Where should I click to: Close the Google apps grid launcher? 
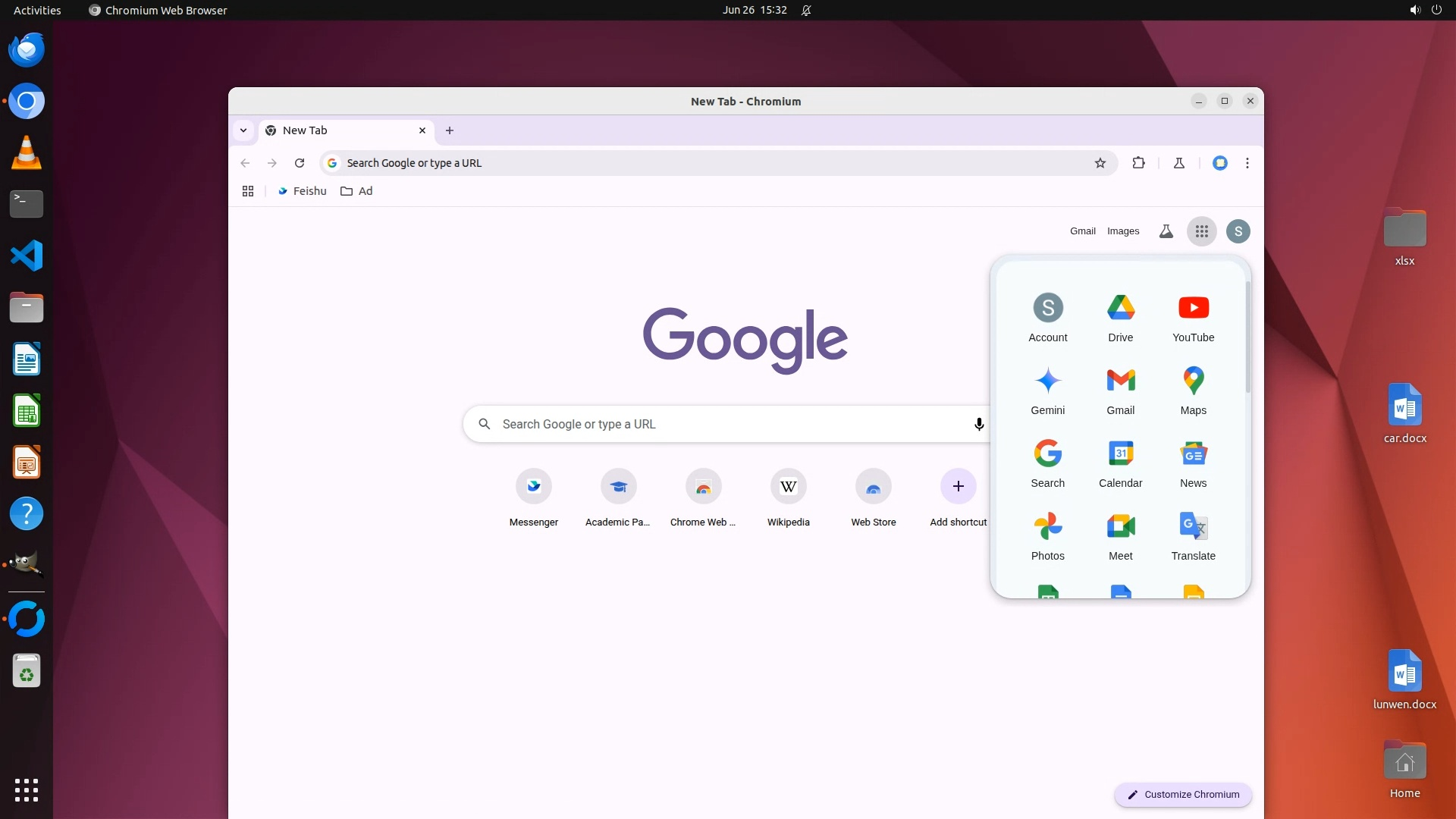tap(1201, 231)
